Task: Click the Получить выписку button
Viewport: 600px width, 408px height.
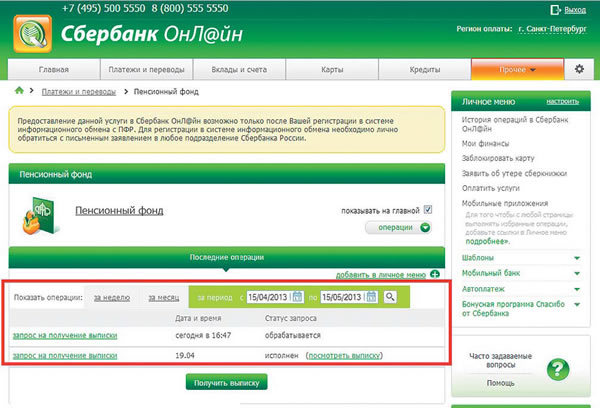Action: coord(227,382)
